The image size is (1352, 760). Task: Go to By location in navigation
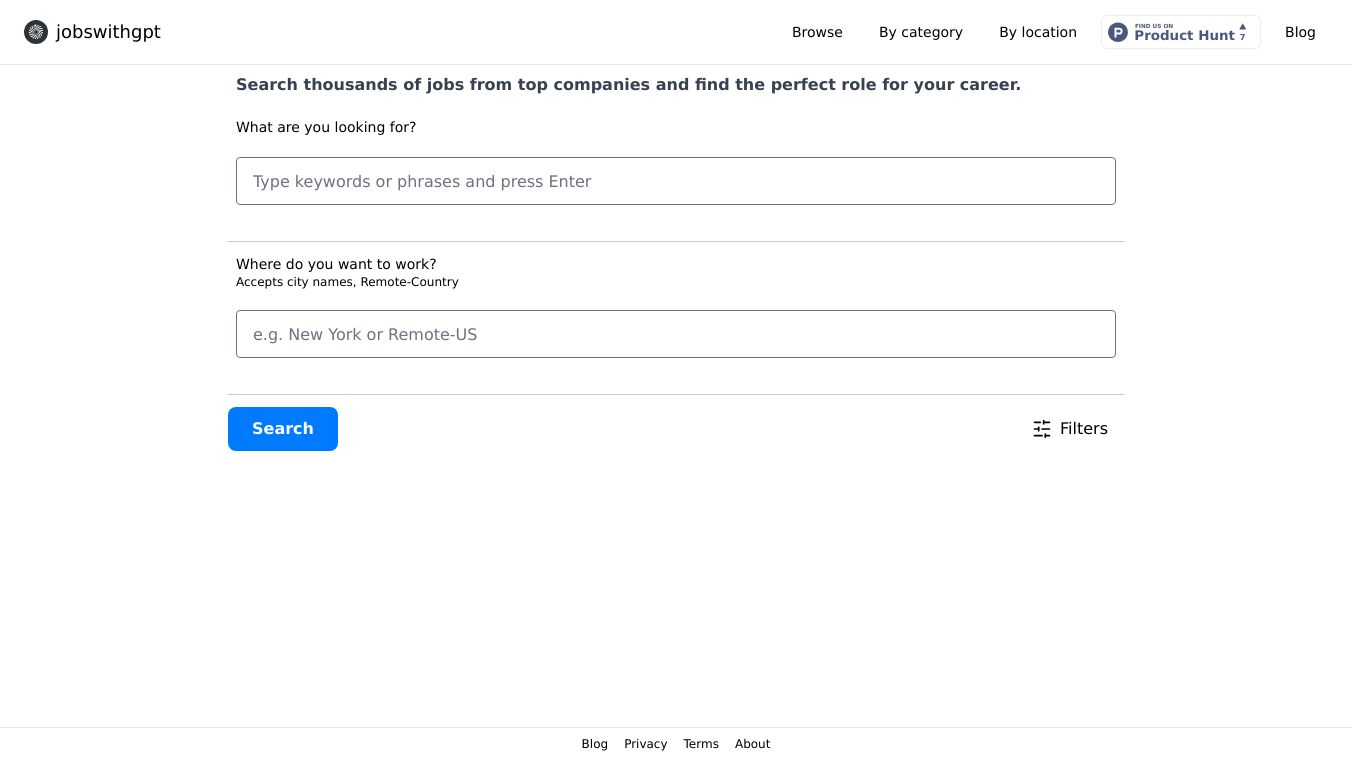[x=1037, y=32]
